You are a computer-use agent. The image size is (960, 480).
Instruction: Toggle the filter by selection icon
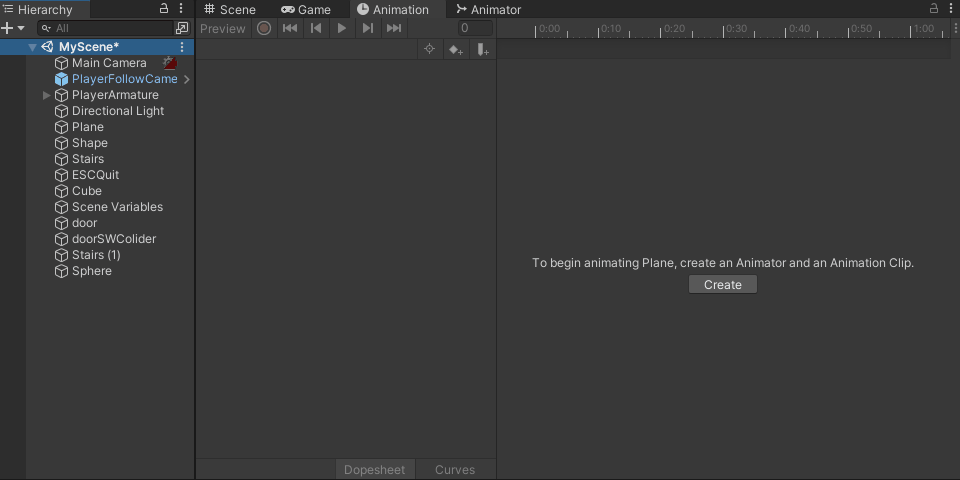coord(430,49)
